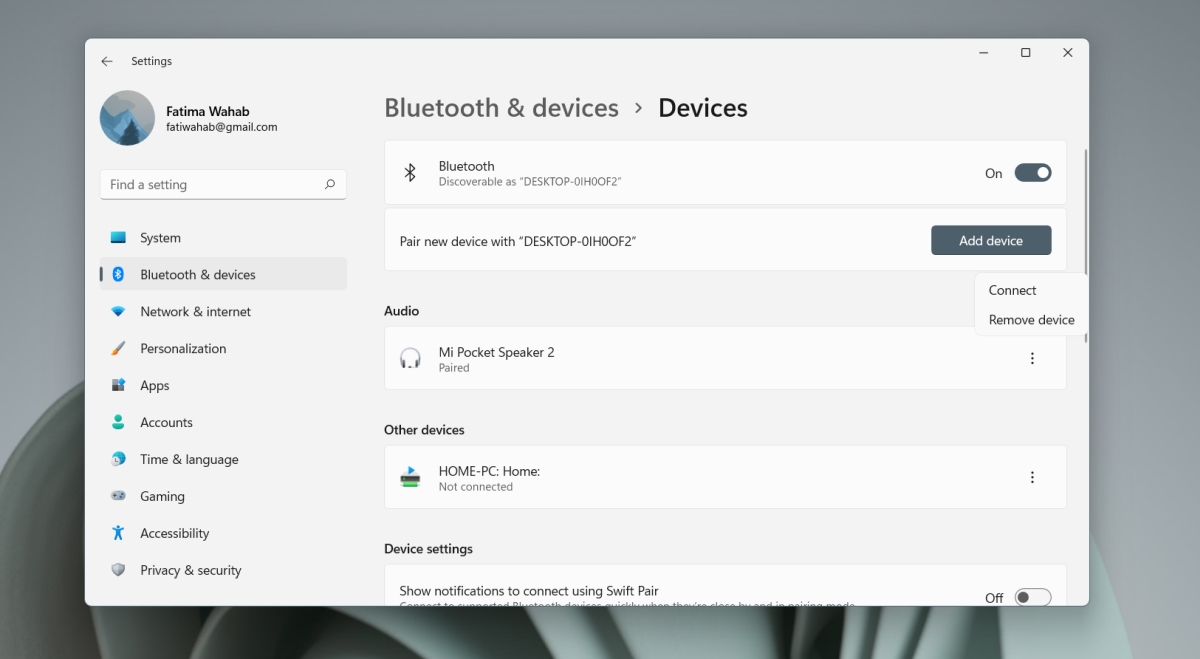Click the Accounts person icon
Image resolution: width=1200 pixels, height=659 pixels.
(x=118, y=422)
